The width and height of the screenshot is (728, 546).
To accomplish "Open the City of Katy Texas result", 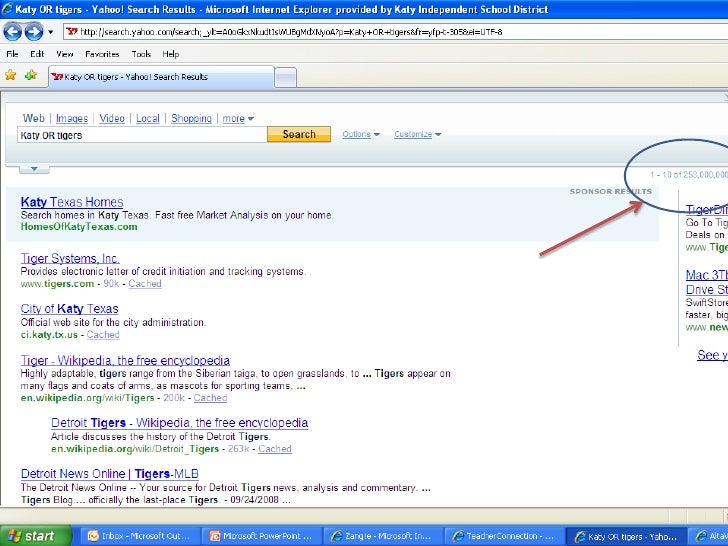I will coord(70,309).
